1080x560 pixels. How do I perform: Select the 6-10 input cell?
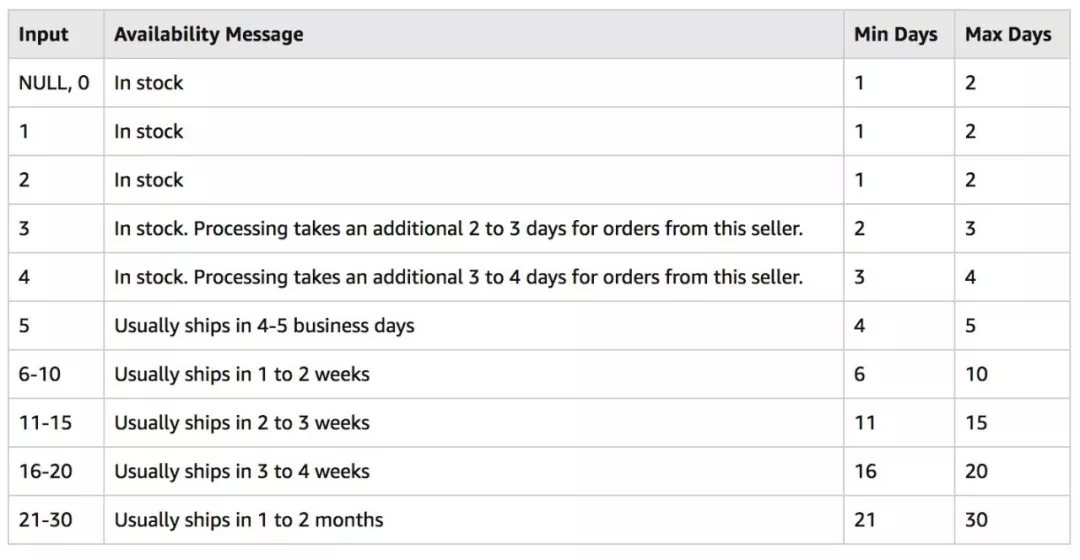[x=40, y=375]
